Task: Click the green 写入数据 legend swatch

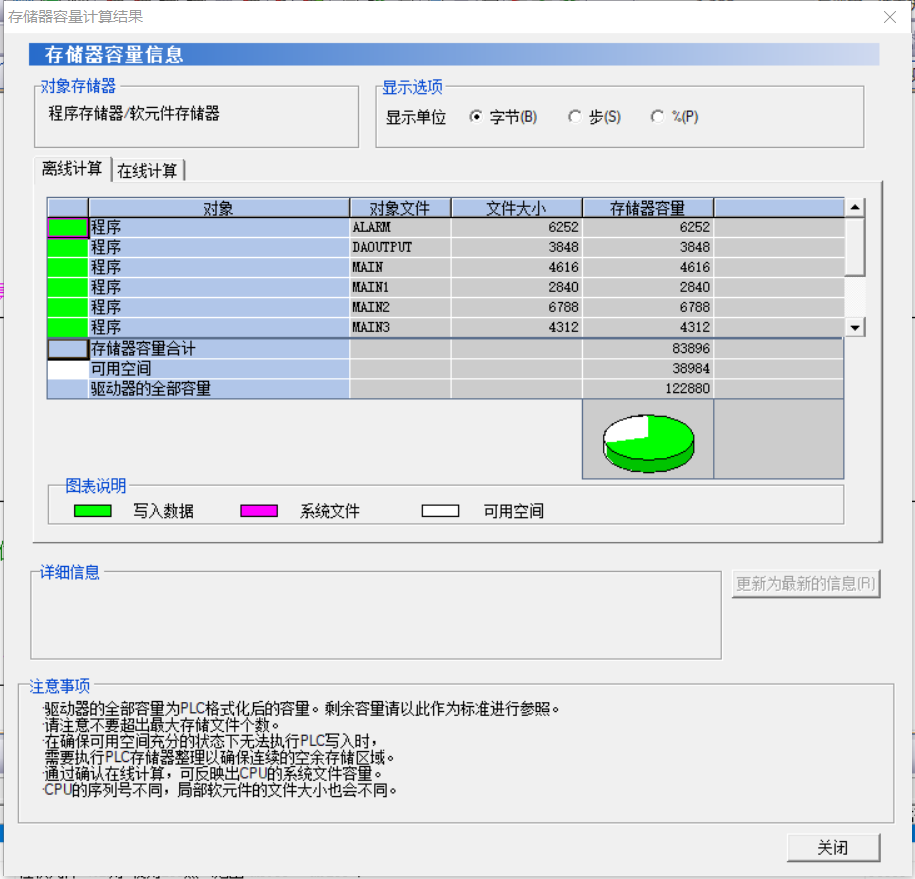Action: tap(93, 511)
